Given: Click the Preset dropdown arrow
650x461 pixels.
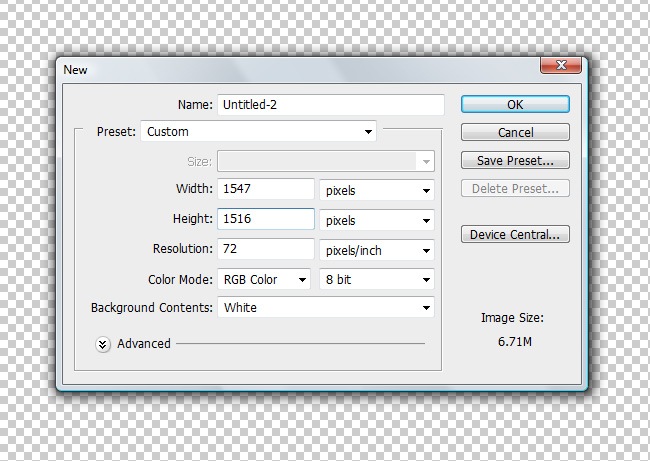Looking at the screenshot, I should (x=368, y=131).
